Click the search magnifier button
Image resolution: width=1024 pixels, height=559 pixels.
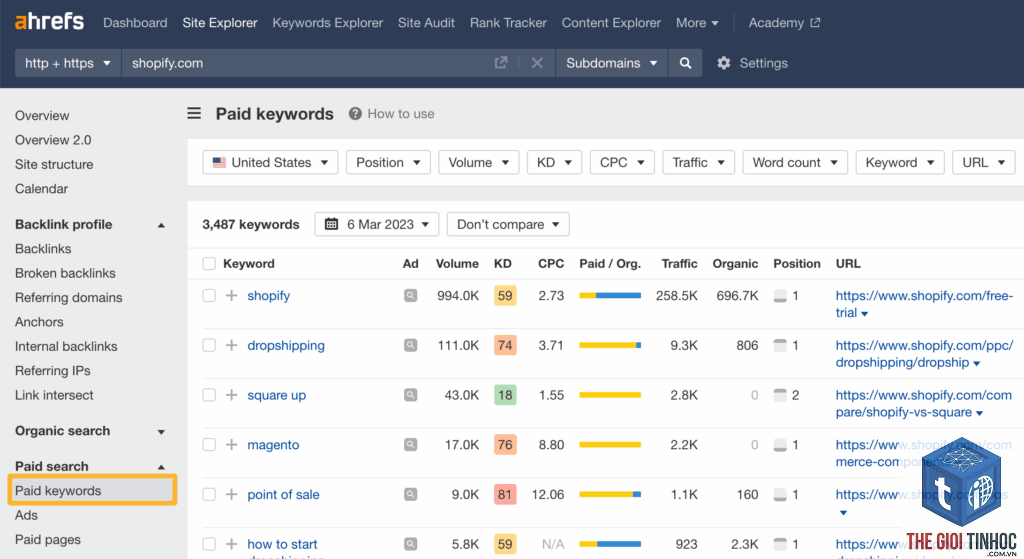pos(685,63)
